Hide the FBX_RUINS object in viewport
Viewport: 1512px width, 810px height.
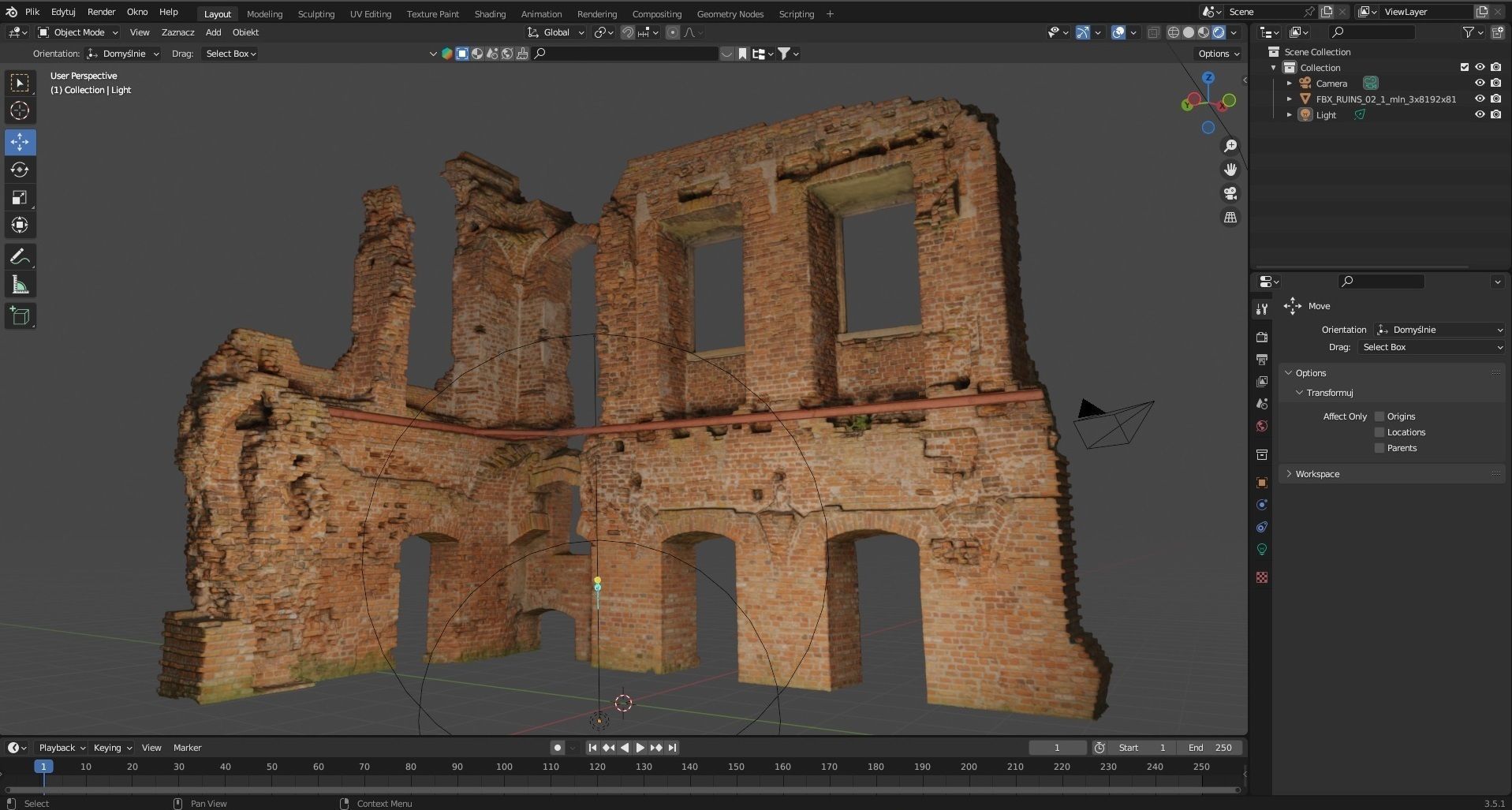coord(1480,99)
